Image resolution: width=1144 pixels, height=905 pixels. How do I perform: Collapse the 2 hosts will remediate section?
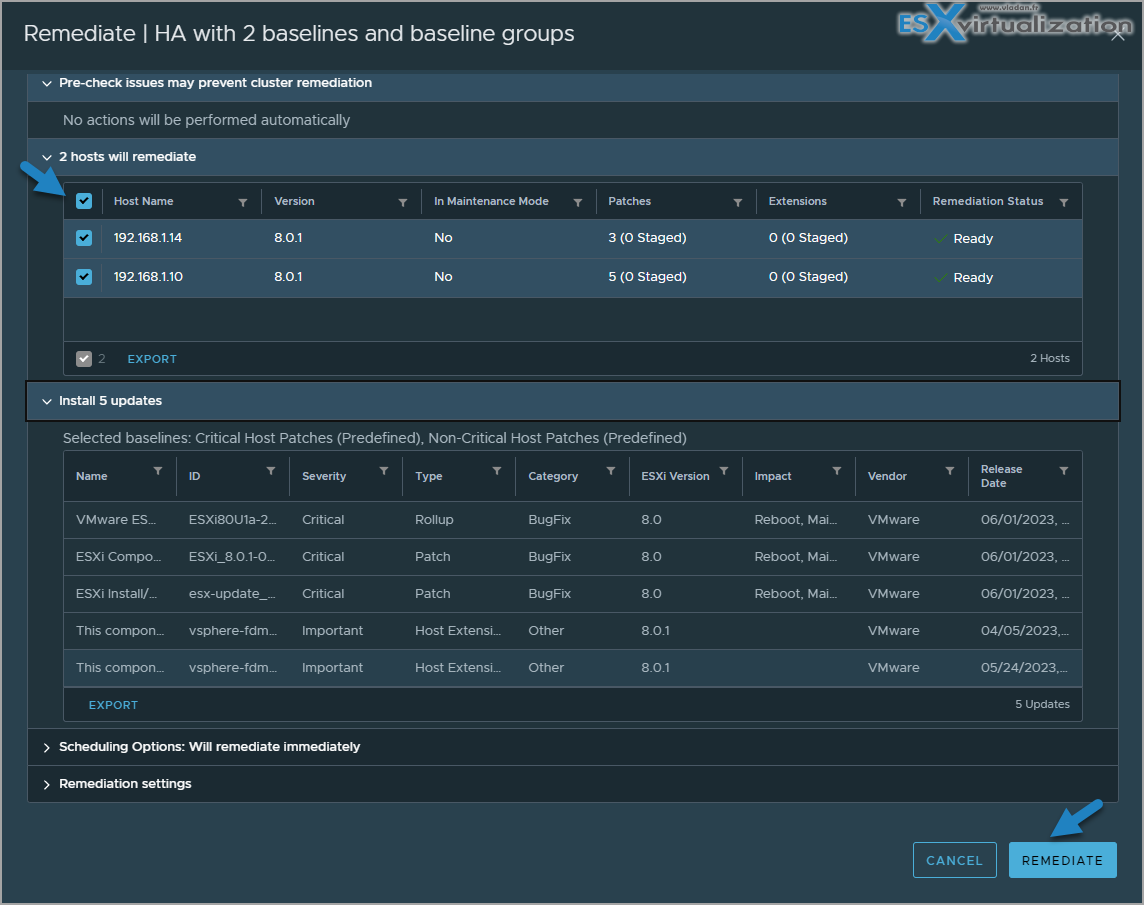[47, 157]
